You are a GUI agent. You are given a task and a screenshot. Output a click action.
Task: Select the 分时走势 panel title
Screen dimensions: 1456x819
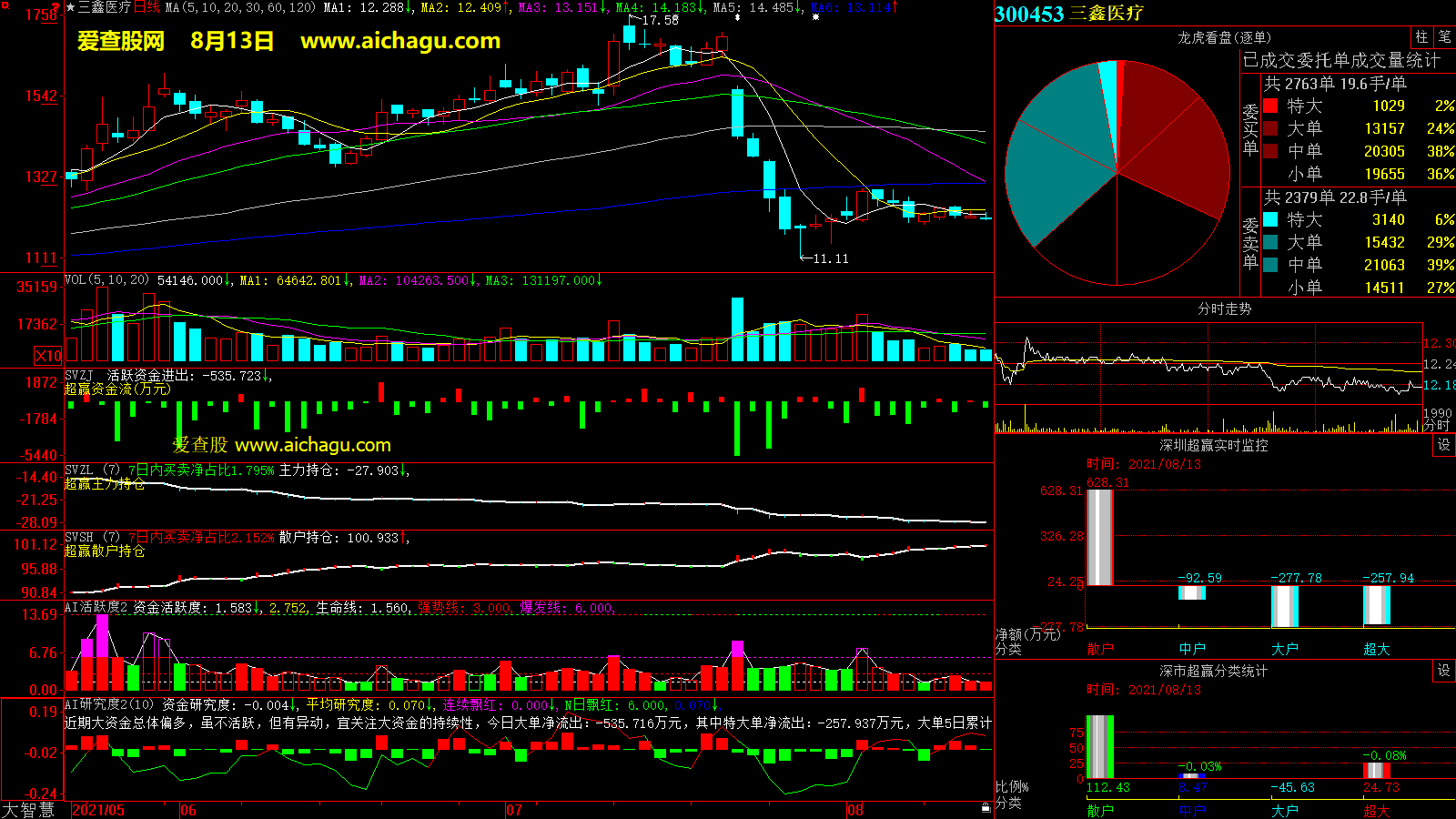click(x=1224, y=308)
